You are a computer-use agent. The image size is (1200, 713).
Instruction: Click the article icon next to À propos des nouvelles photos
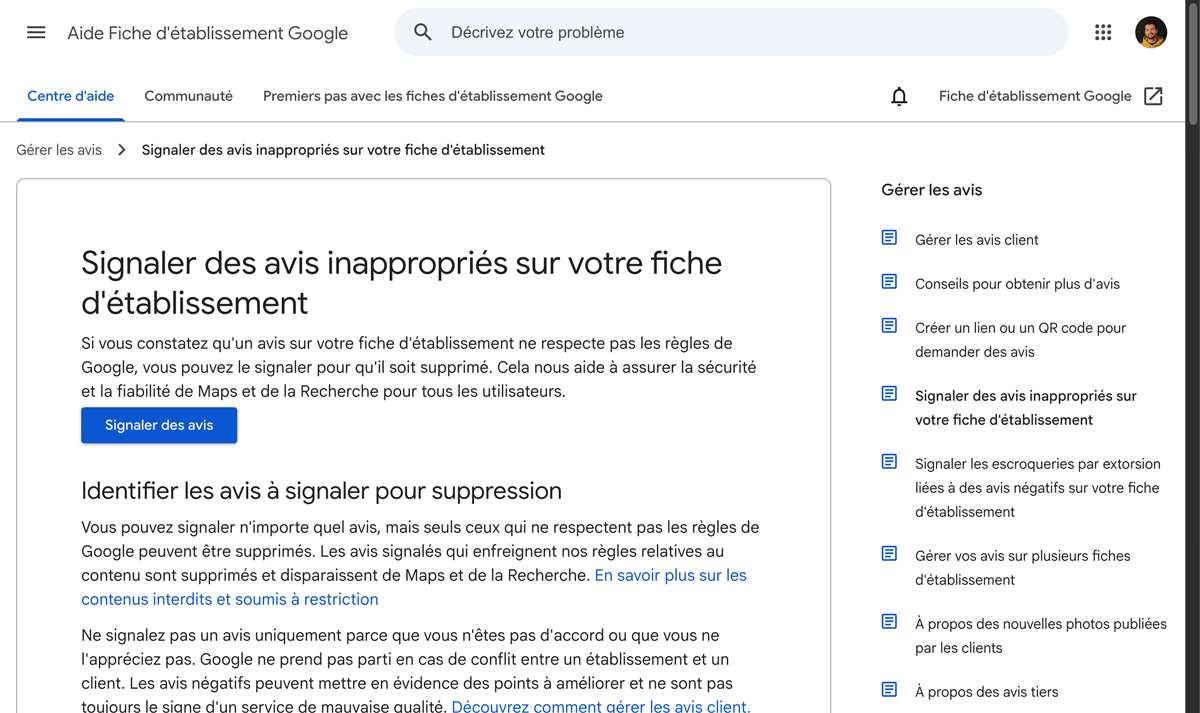point(889,622)
